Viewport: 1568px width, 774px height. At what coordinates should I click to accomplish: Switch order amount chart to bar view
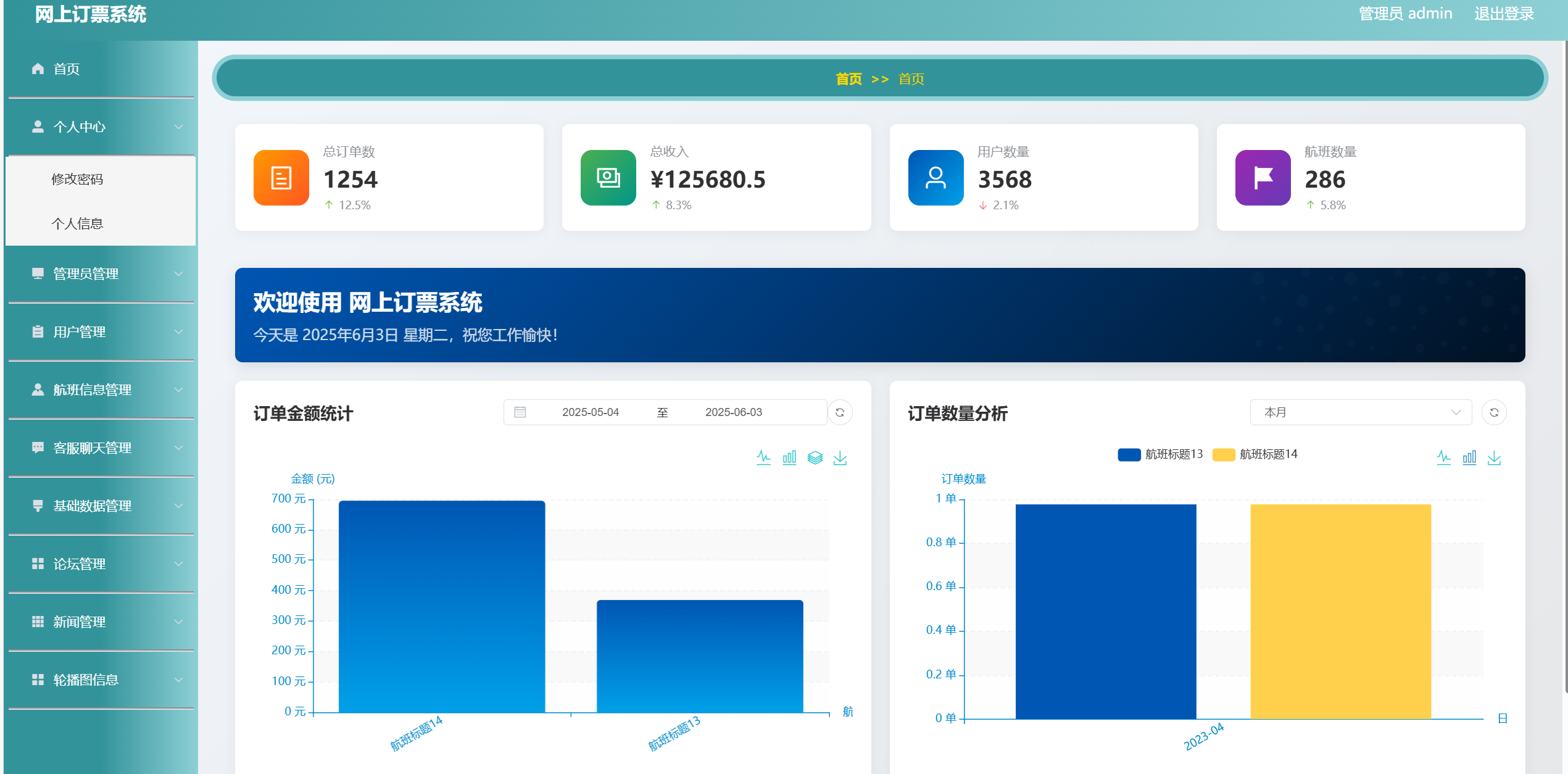pos(789,457)
